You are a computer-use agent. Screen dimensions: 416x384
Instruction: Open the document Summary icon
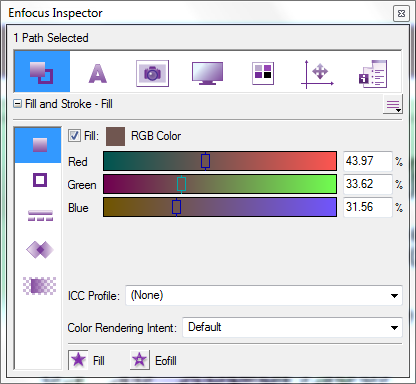pos(373,74)
